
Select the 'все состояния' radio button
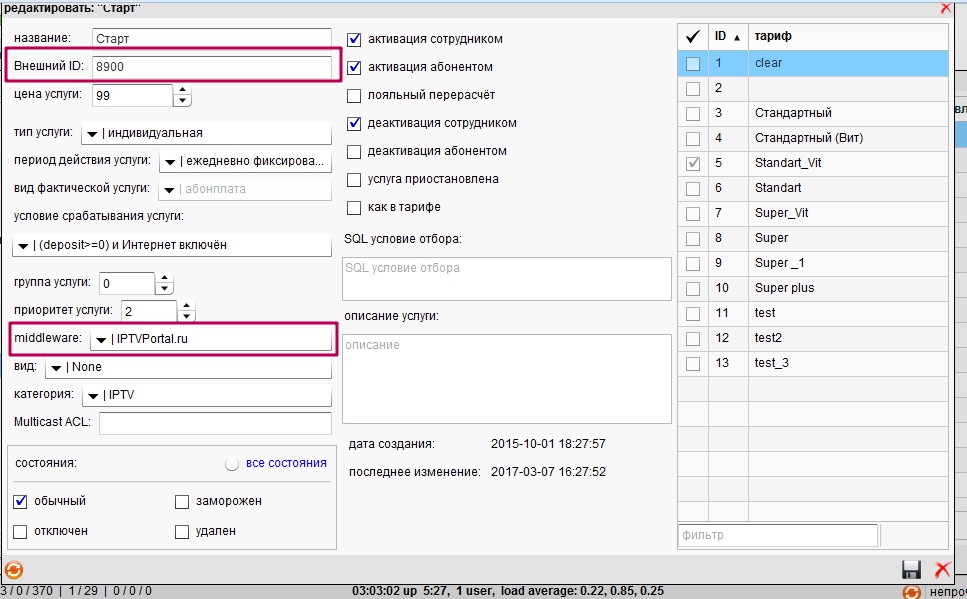click(x=233, y=464)
